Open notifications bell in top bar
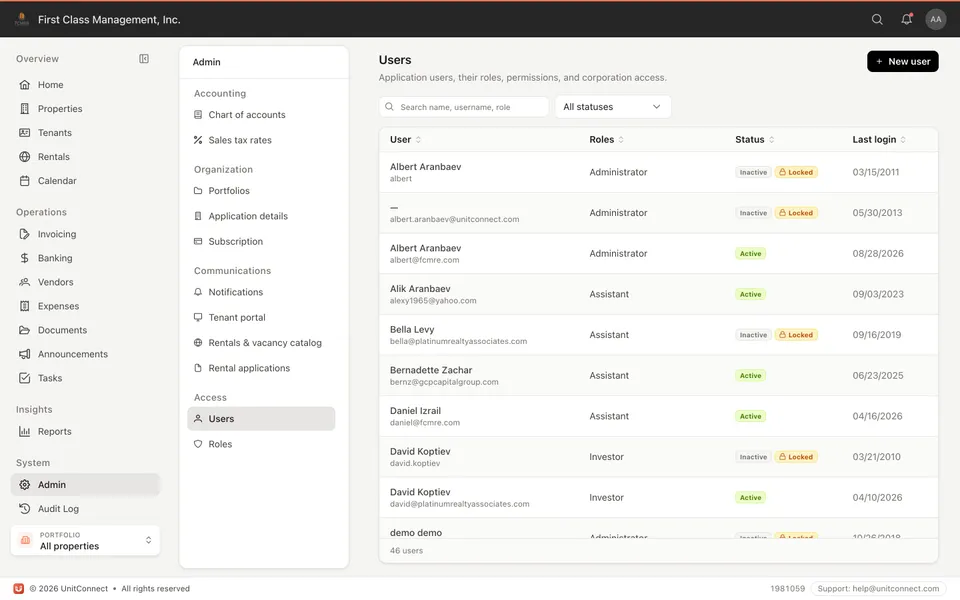The height and width of the screenshot is (600, 960). (x=907, y=20)
